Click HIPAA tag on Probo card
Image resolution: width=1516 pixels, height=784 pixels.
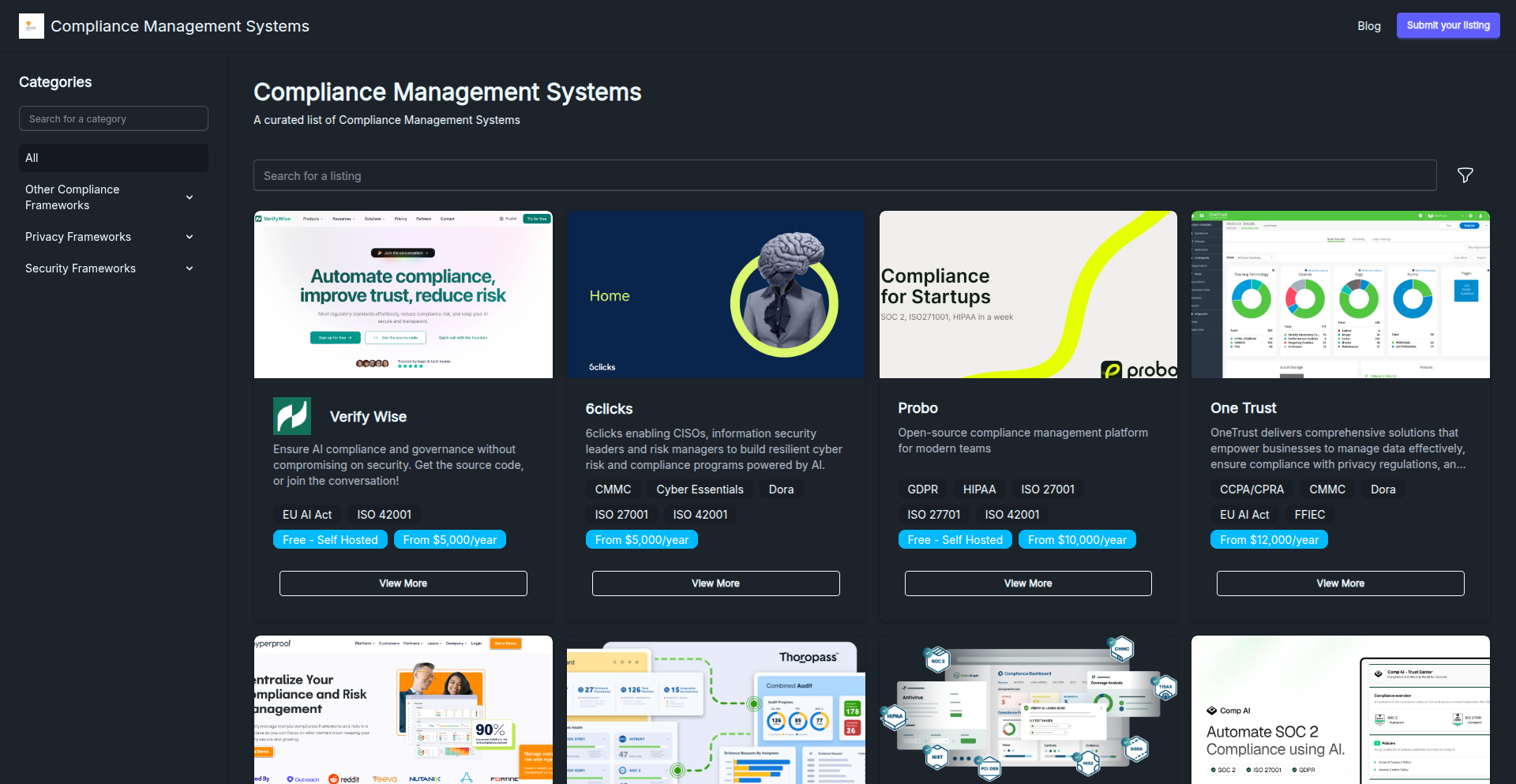[980, 490]
